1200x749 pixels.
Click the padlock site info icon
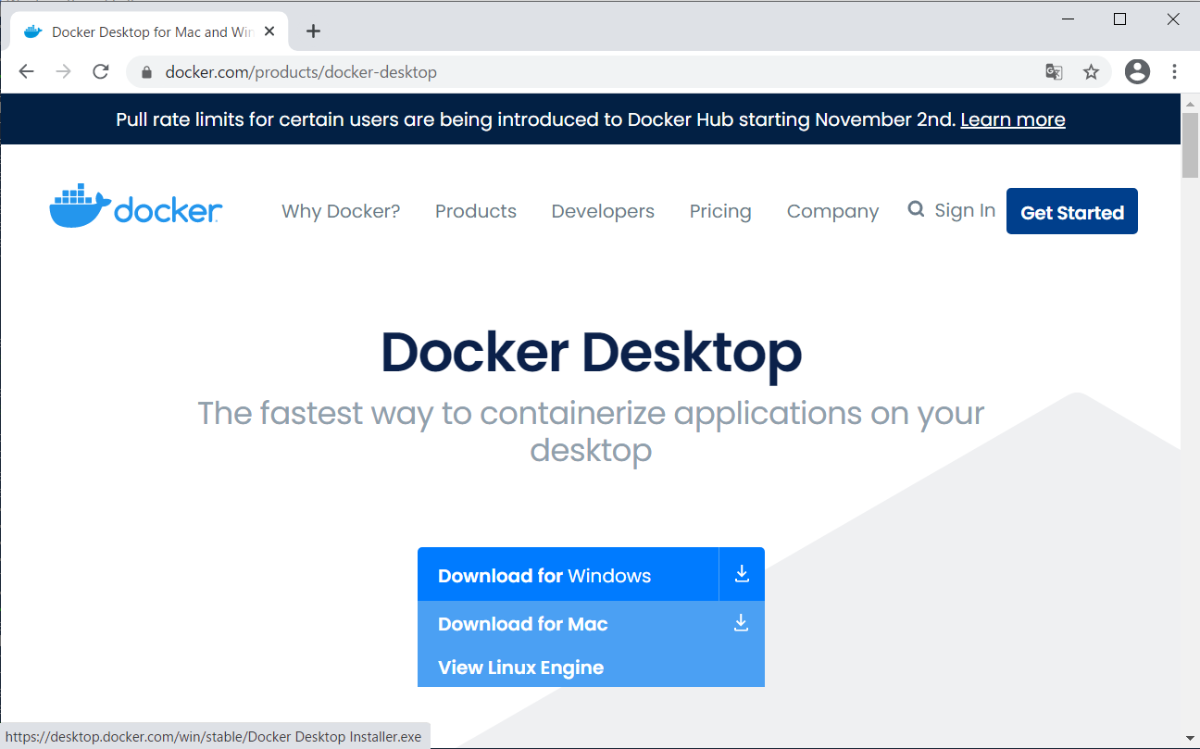click(147, 72)
